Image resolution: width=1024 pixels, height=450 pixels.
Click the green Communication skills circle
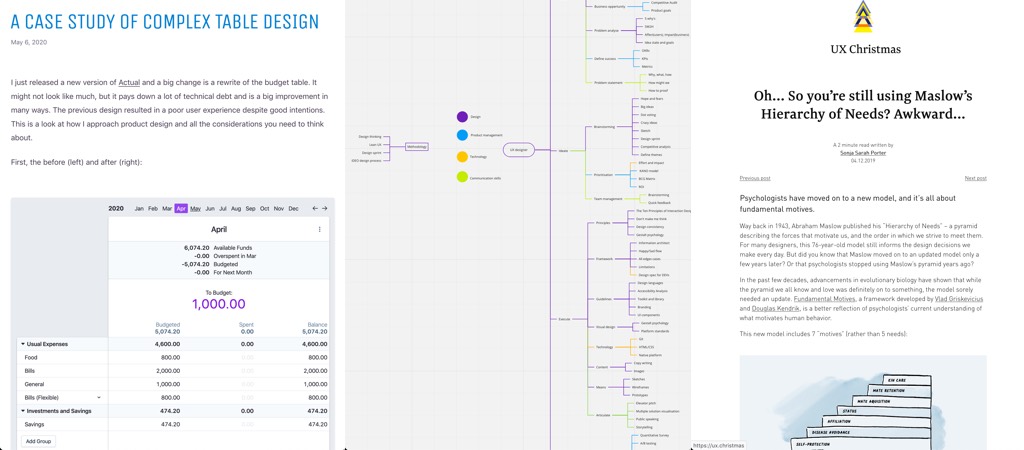pyautogui.click(x=462, y=177)
